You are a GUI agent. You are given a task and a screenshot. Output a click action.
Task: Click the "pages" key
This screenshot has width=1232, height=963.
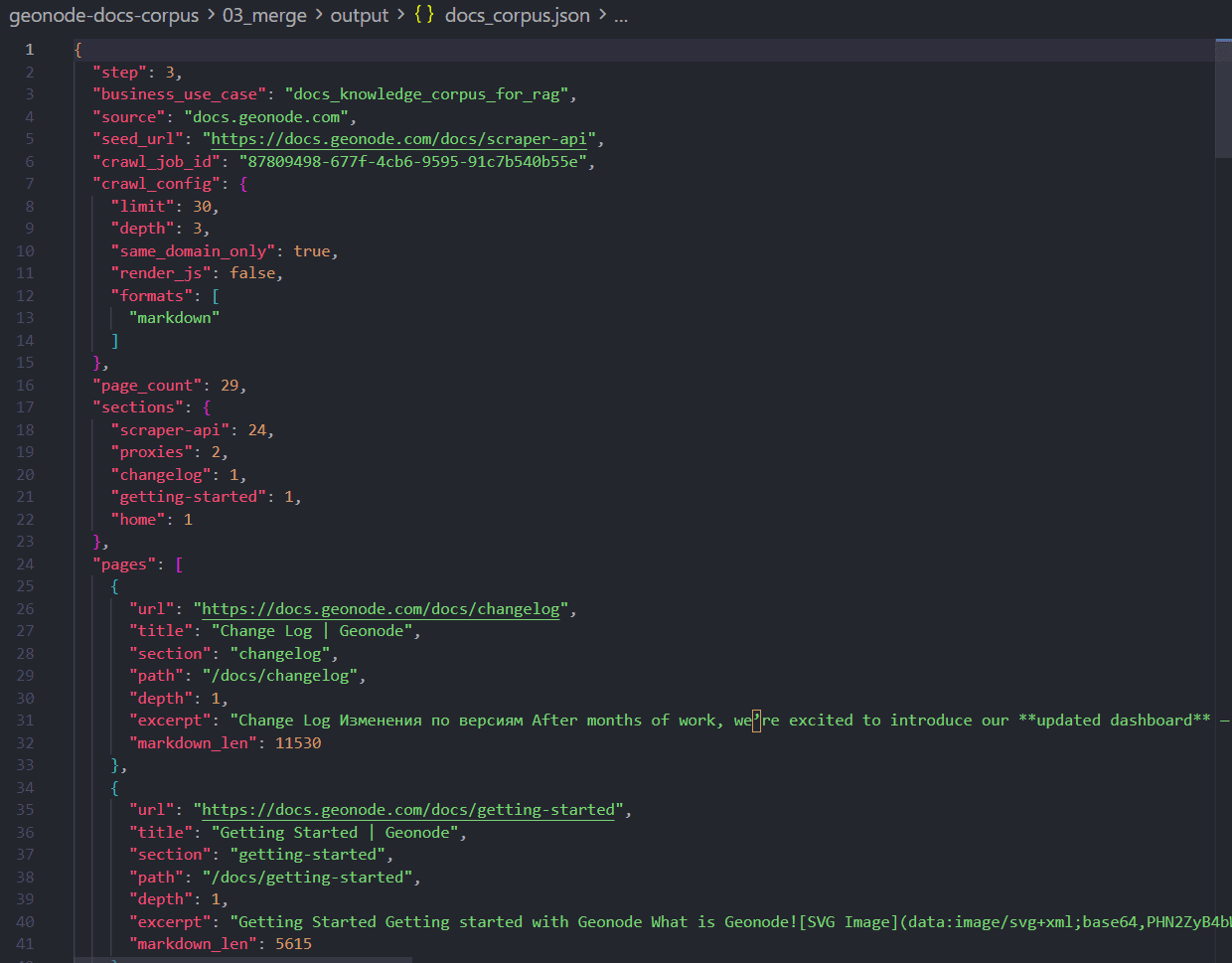pyautogui.click(x=124, y=564)
